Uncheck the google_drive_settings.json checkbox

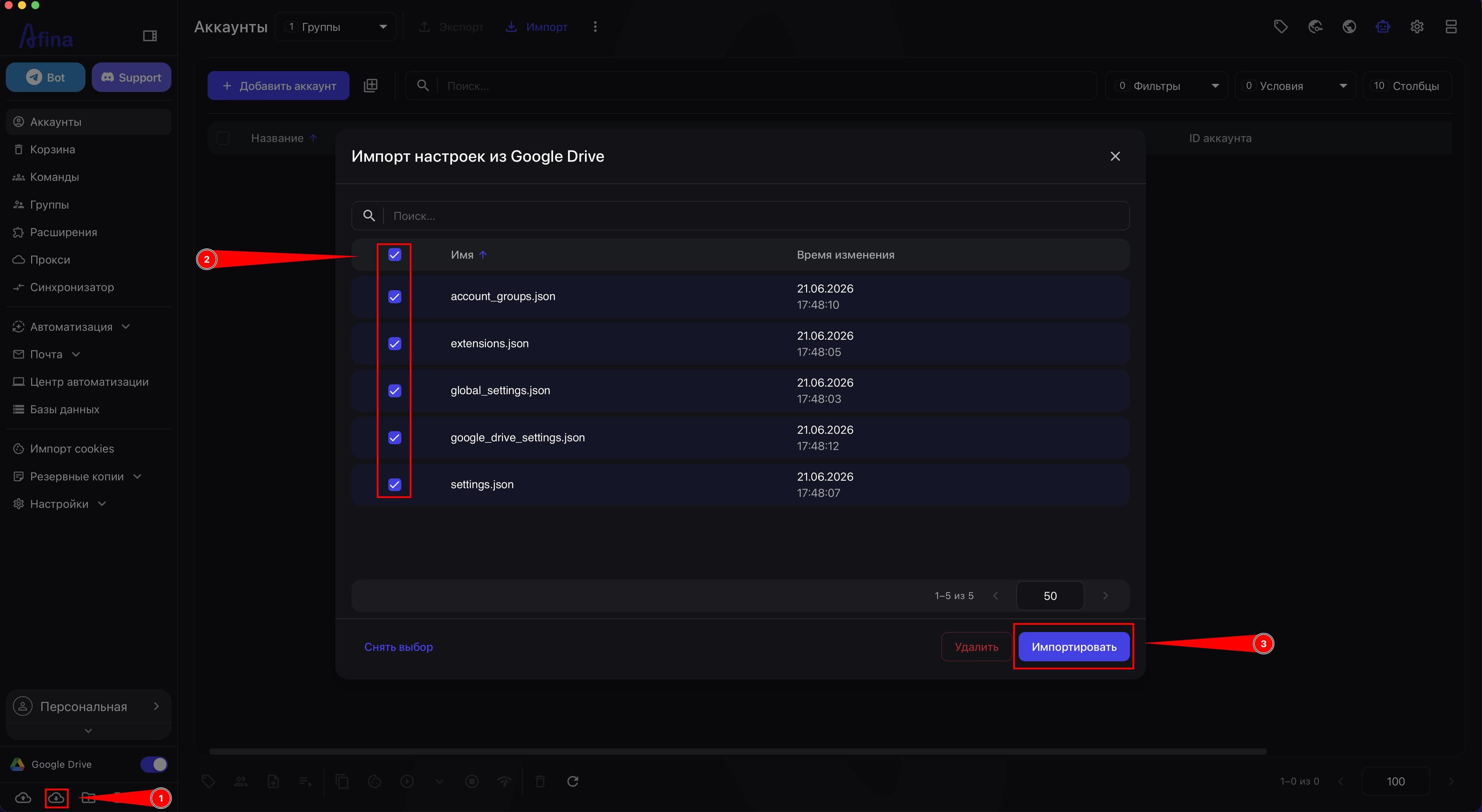click(x=395, y=437)
